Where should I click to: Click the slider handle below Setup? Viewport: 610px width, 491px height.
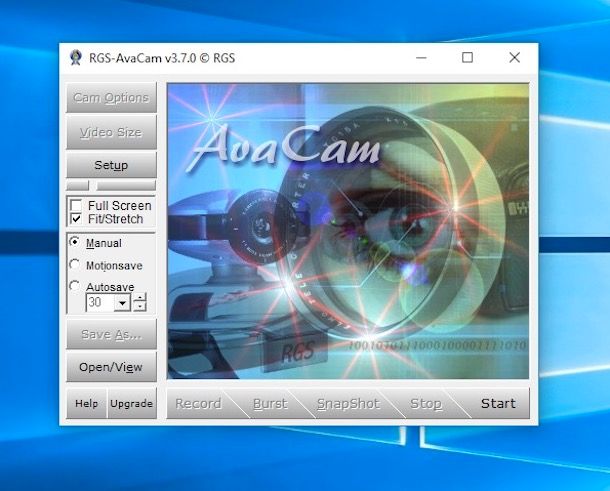tap(88, 186)
